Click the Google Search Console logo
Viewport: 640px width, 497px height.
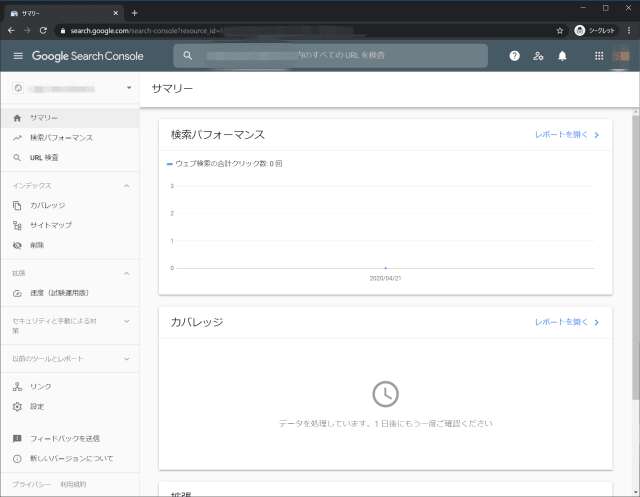click(x=87, y=56)
